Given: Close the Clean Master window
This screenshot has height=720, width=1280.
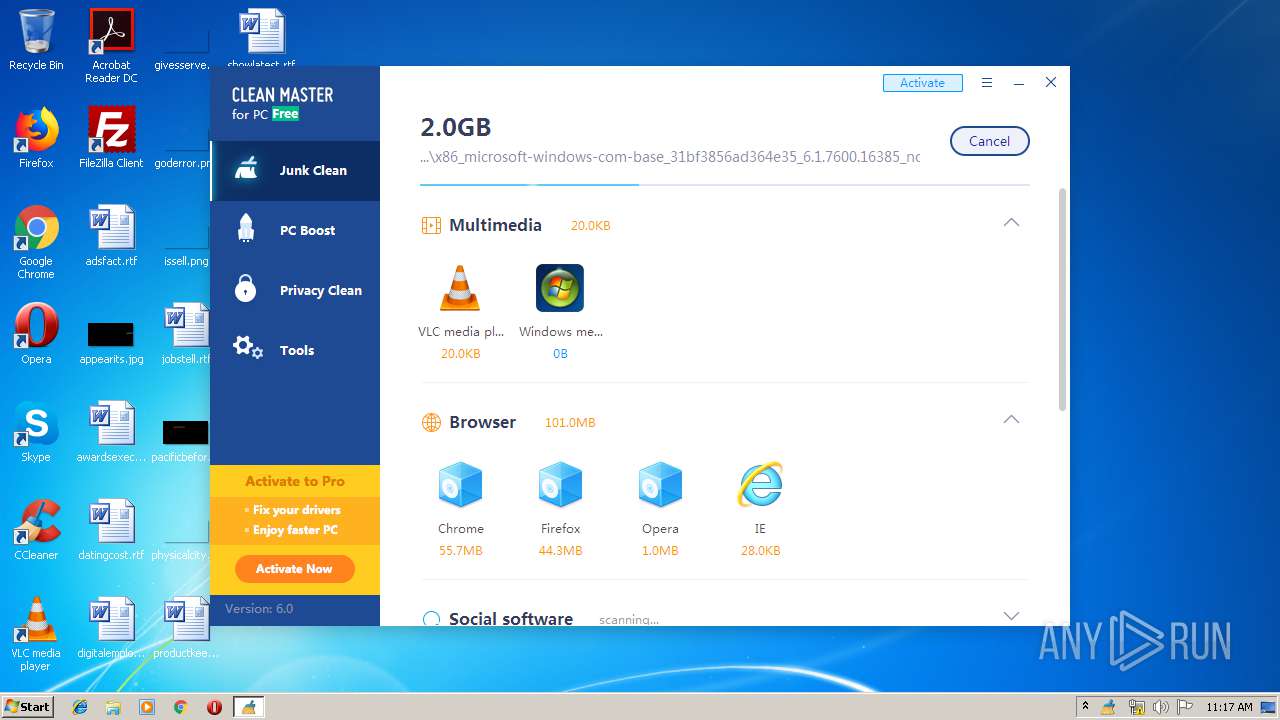Looking at the screenshot, I should (x=1050, y=83).
